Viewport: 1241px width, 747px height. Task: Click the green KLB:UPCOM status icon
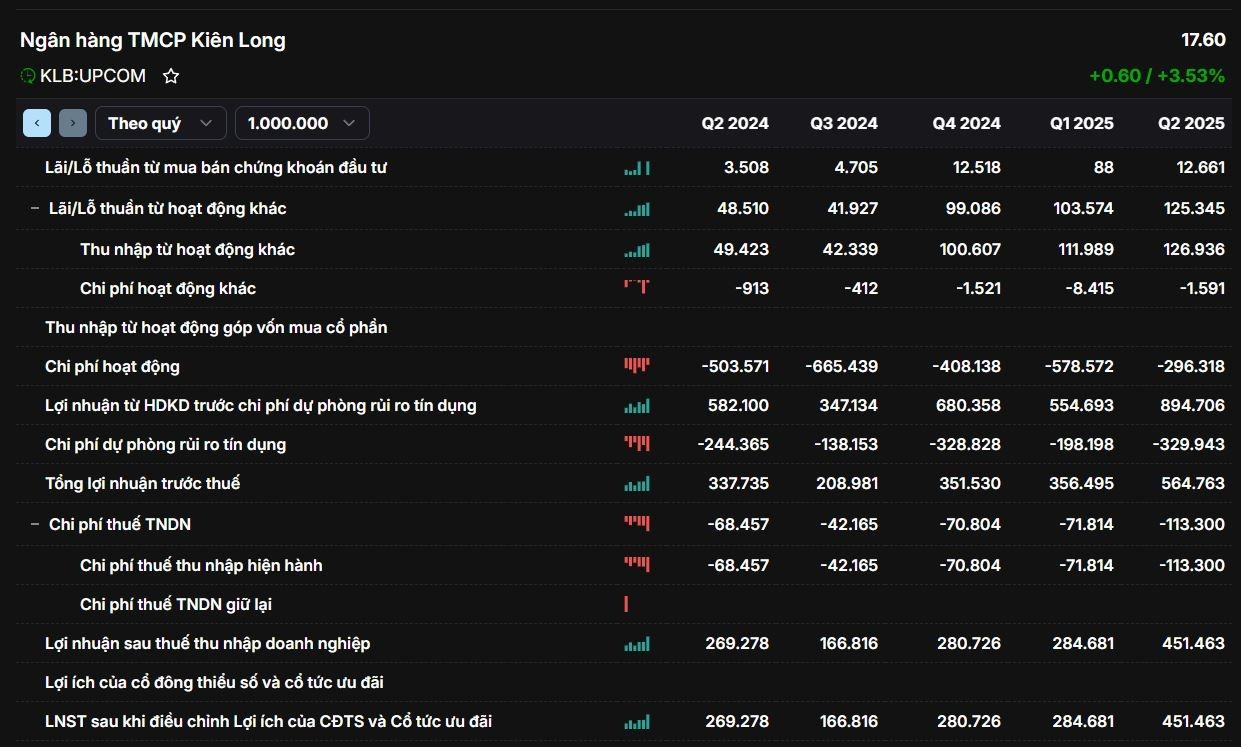(x=28, y=76)
